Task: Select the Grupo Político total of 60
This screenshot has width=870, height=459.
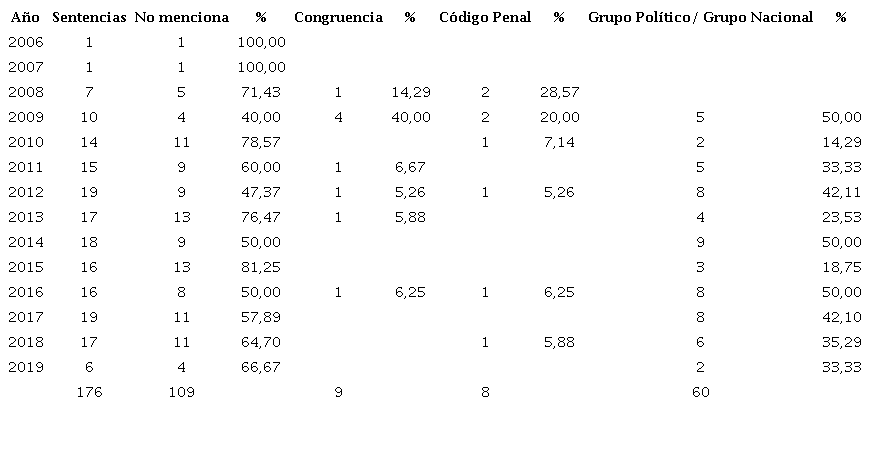Action: pos(700,392)
